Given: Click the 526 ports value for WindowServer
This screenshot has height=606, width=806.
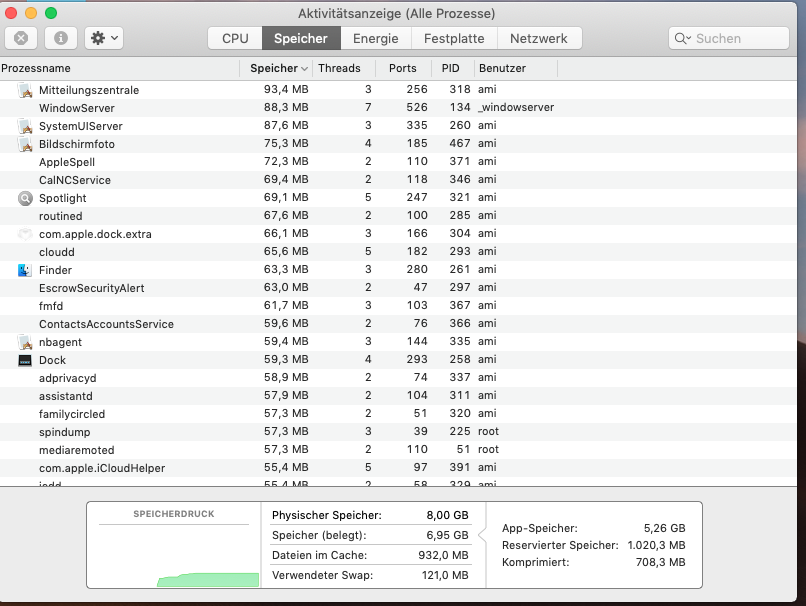Looking at the screenshot, I should click(417, 107).
